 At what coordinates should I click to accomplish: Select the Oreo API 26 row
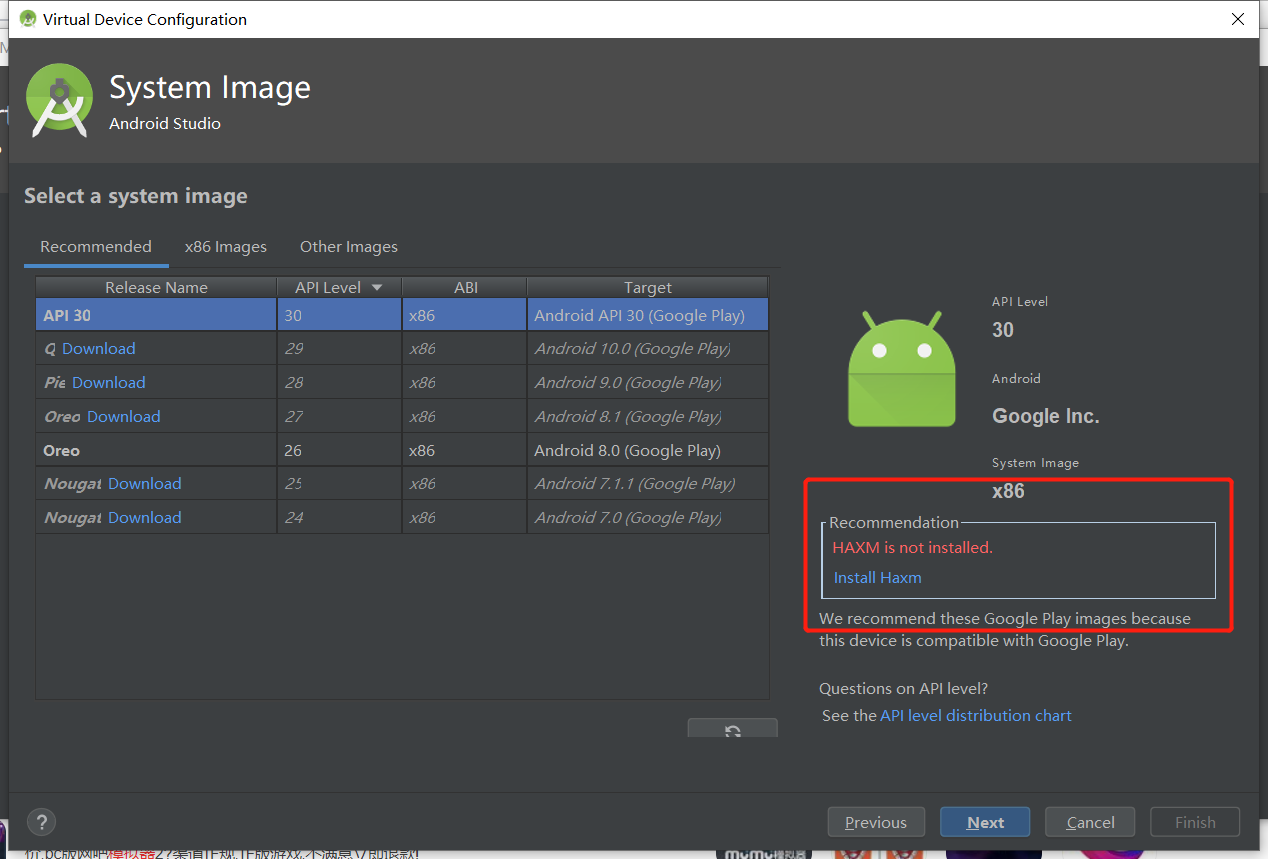tap(402, 450)
